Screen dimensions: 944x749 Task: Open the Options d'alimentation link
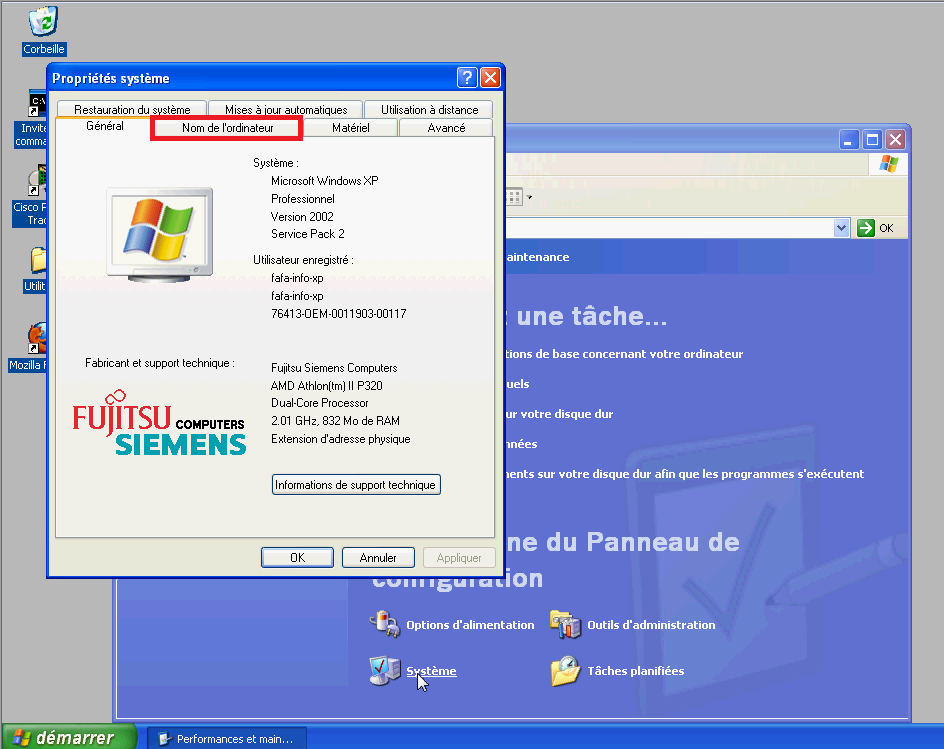coord(470,625)
